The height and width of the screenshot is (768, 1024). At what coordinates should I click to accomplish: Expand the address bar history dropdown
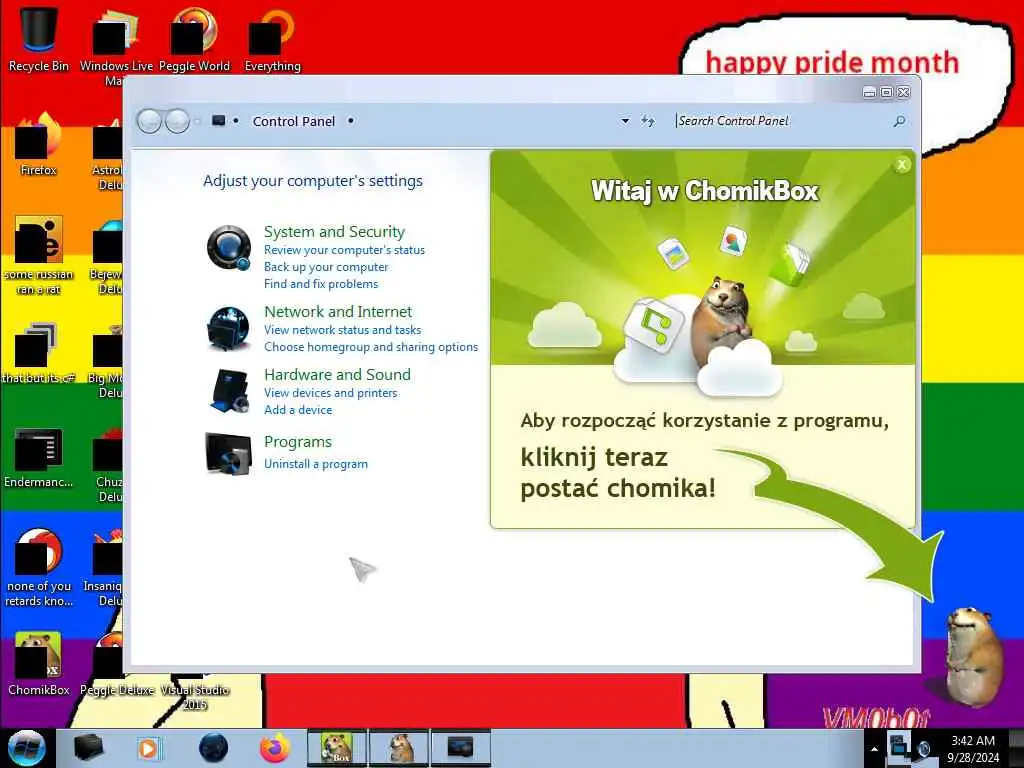[625, 121]
